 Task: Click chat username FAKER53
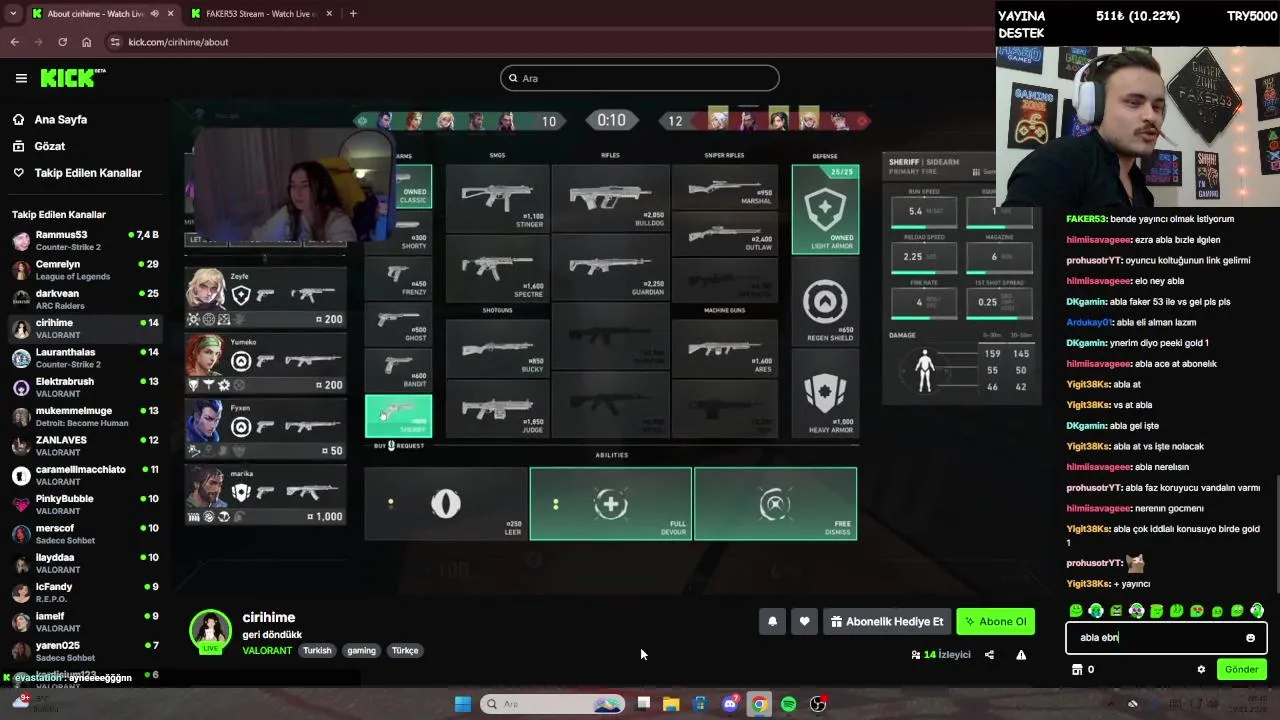click(1087, 219)
